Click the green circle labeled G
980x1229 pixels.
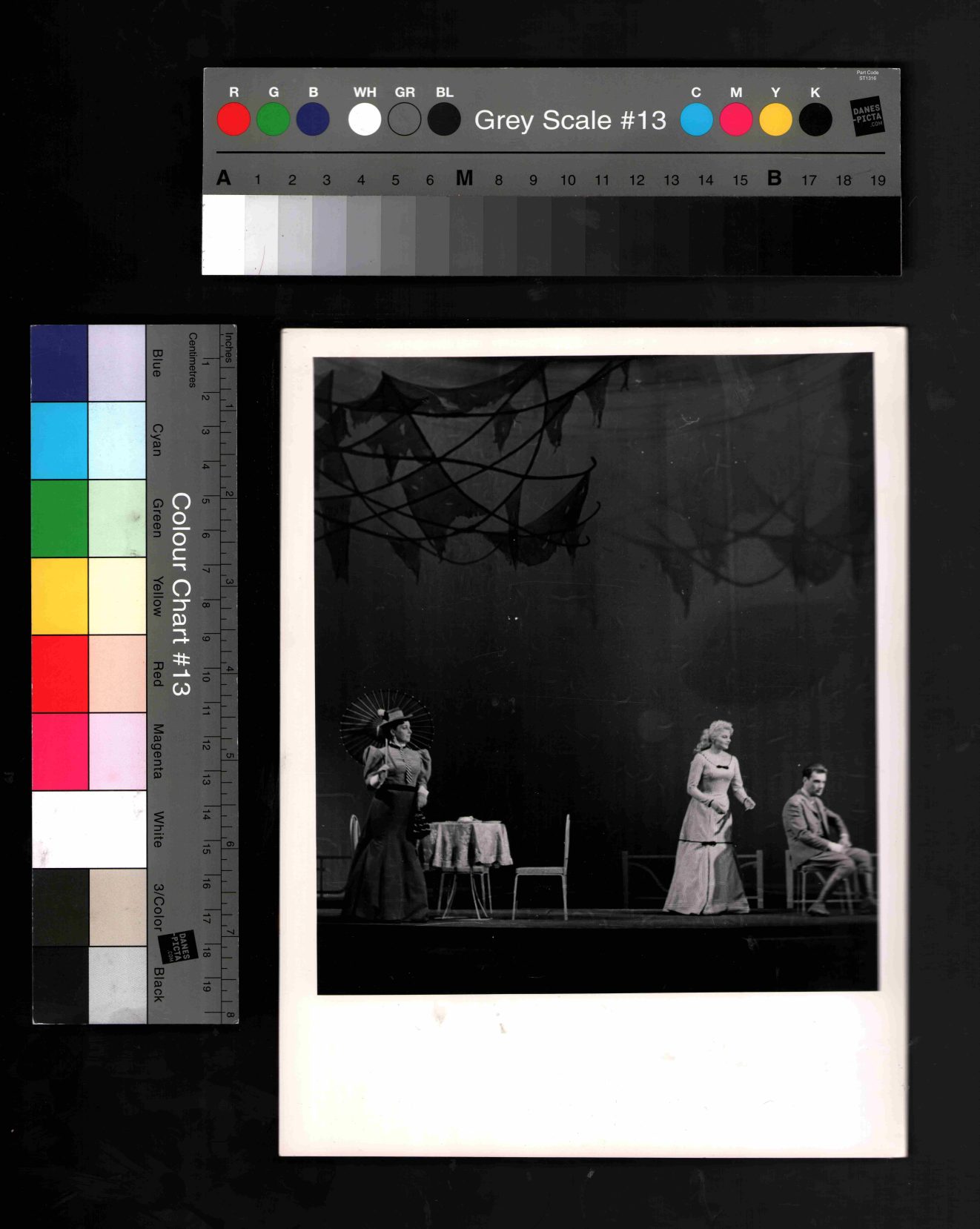[x=274, y=119]
